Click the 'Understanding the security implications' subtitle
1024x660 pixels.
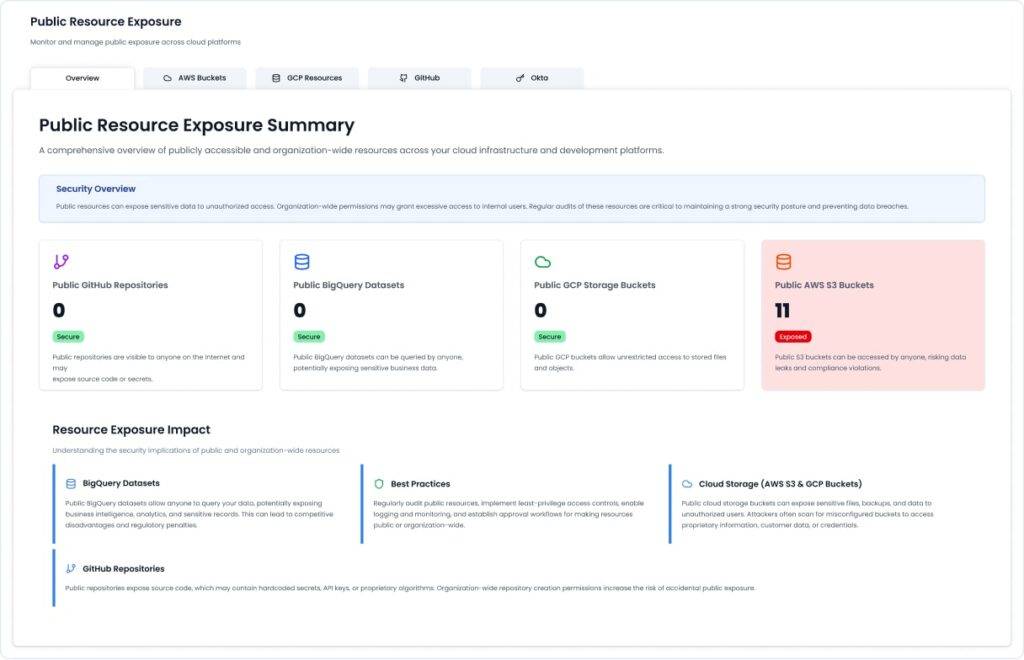click(x=196, y=450)
